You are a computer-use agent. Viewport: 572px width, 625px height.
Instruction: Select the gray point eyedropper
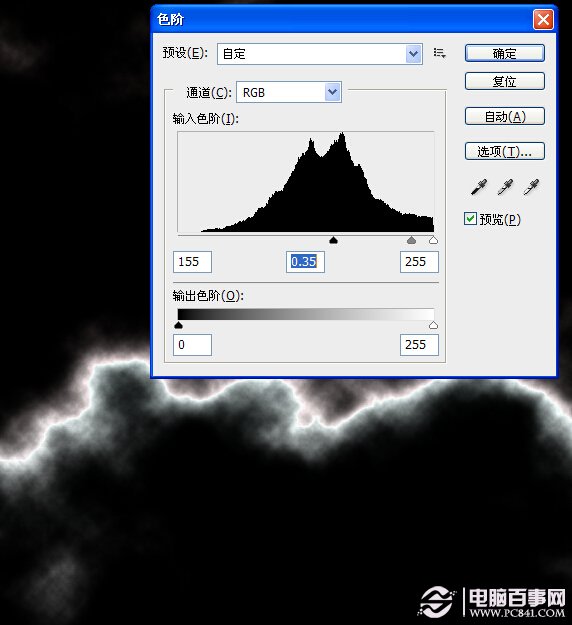pos(505,187)
